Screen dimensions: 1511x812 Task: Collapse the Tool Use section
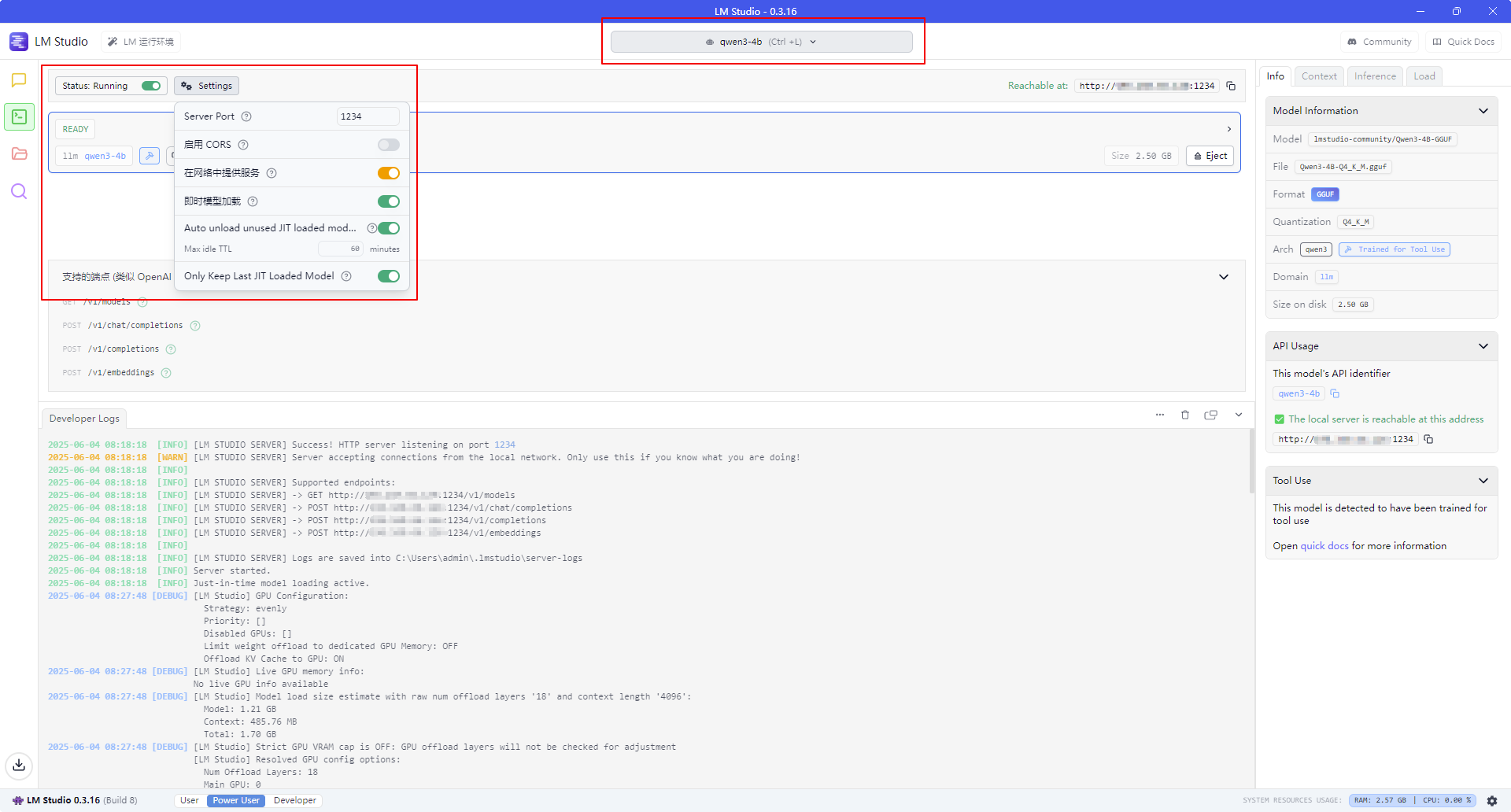[x=1483, y=481]
